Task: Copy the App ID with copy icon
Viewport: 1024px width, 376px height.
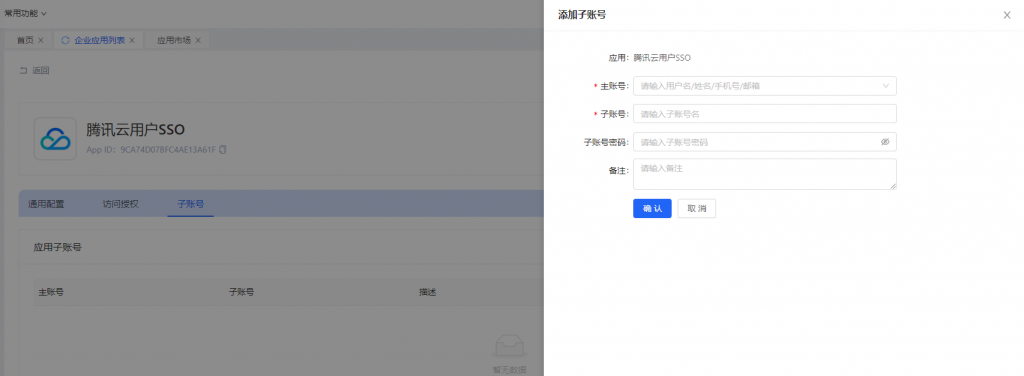Action: coord(223,149)
